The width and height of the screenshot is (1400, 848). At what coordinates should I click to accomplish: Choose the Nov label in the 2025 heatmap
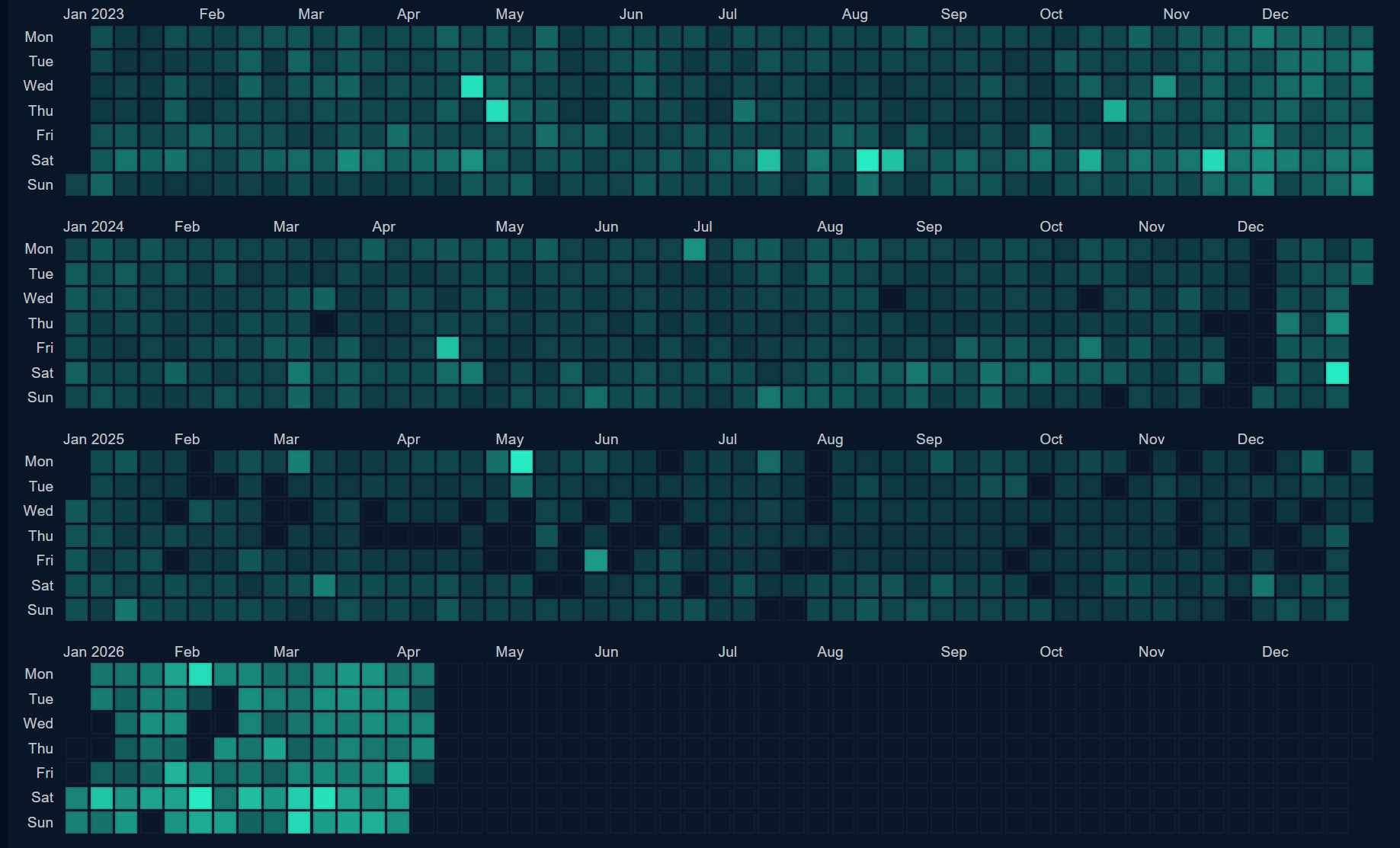click(x=1152, y=439)
